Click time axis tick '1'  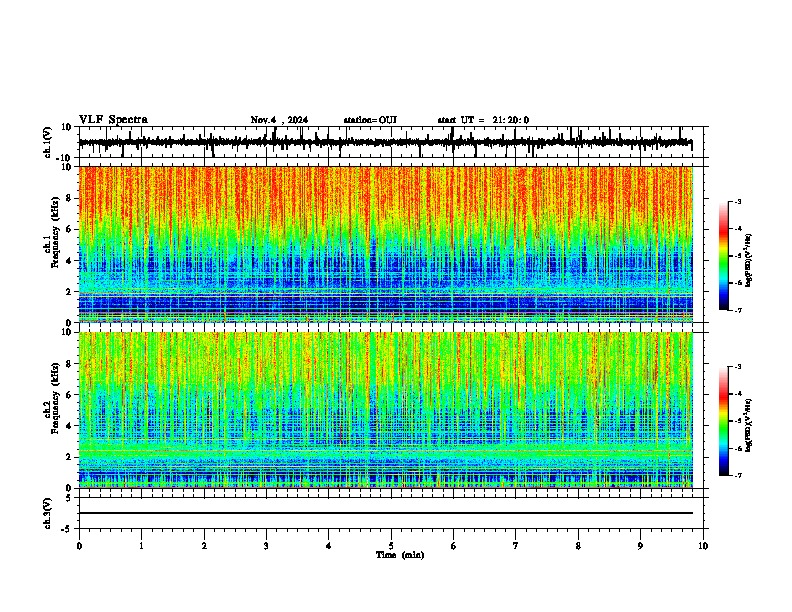141,546
